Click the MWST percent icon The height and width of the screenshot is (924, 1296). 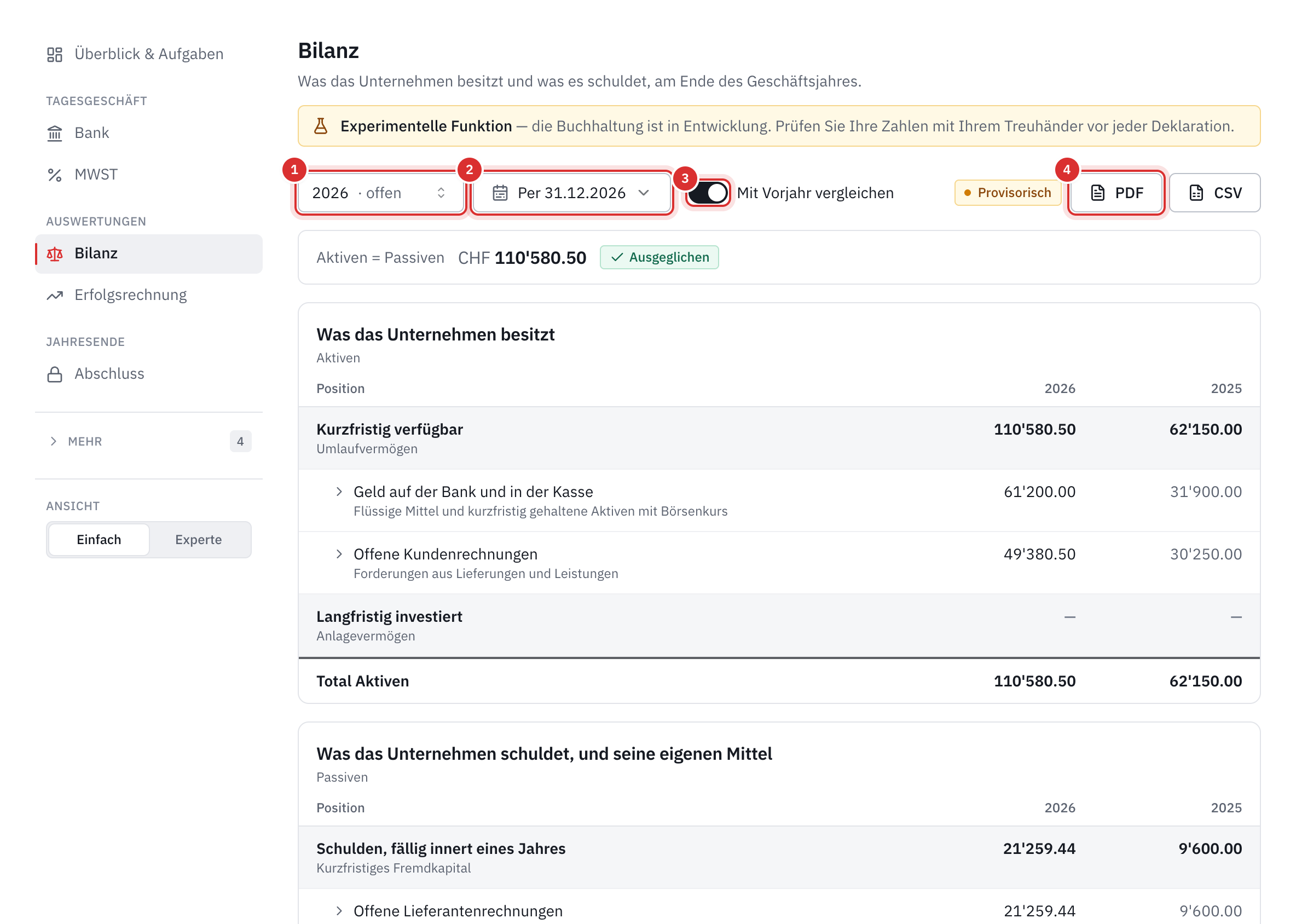coord(55,175)
